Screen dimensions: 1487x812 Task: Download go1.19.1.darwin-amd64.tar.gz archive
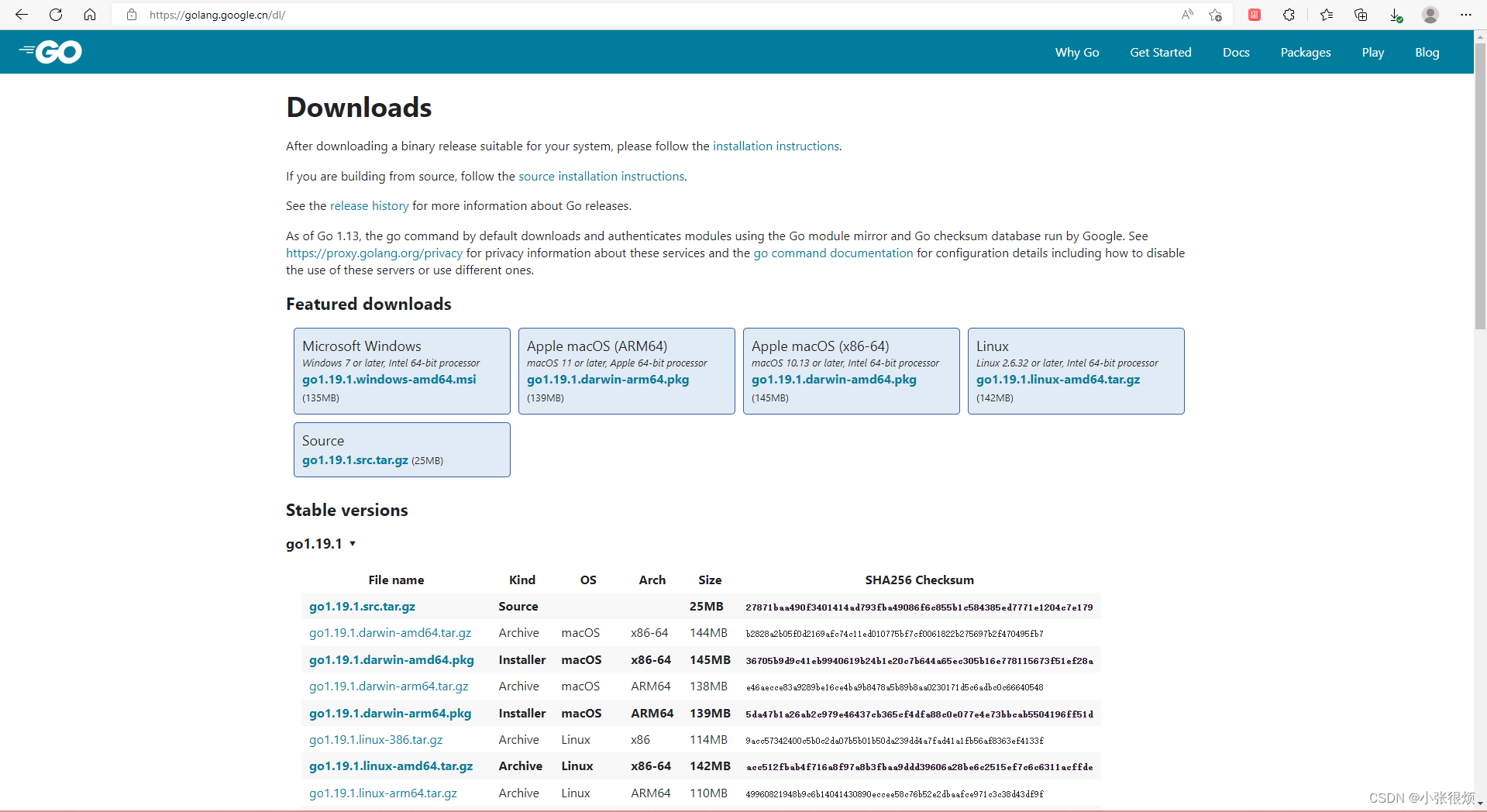point(390,633)
